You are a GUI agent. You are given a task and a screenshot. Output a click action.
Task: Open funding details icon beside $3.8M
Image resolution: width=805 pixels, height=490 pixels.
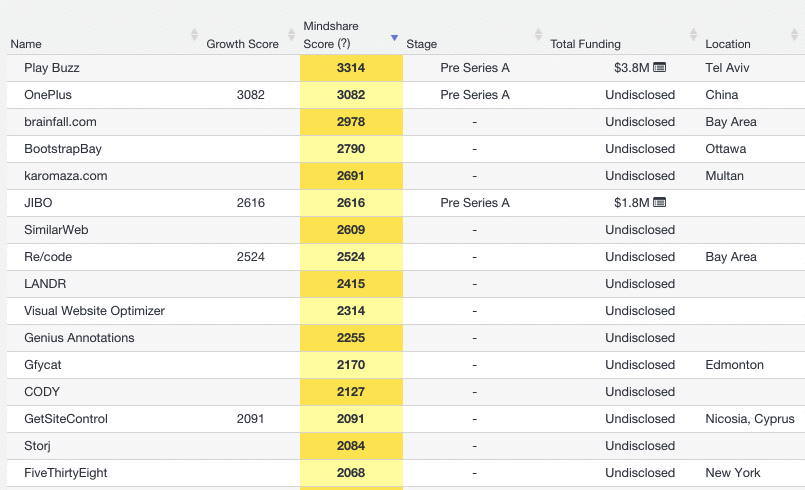point(660,67)
